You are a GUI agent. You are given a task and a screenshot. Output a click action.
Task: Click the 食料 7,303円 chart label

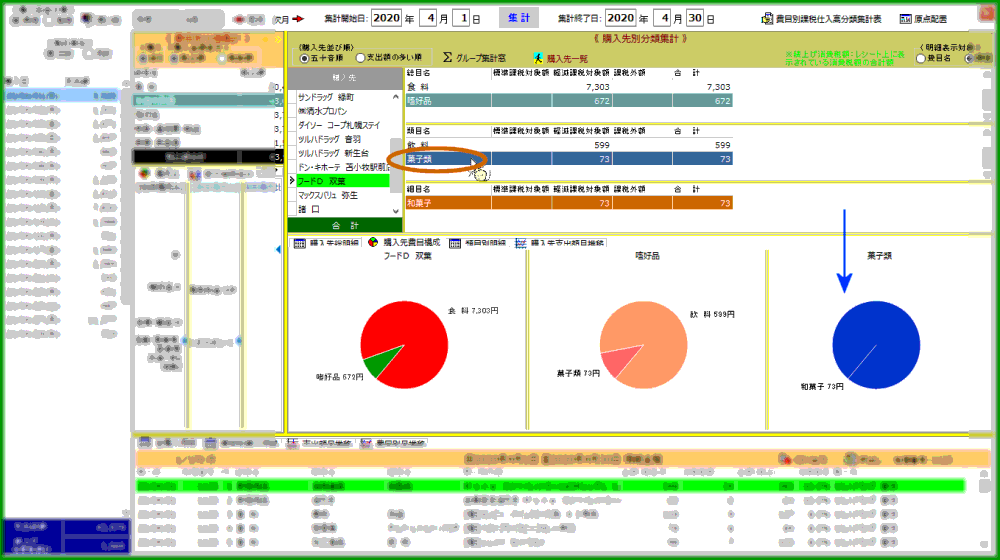(x=473, y=311)
